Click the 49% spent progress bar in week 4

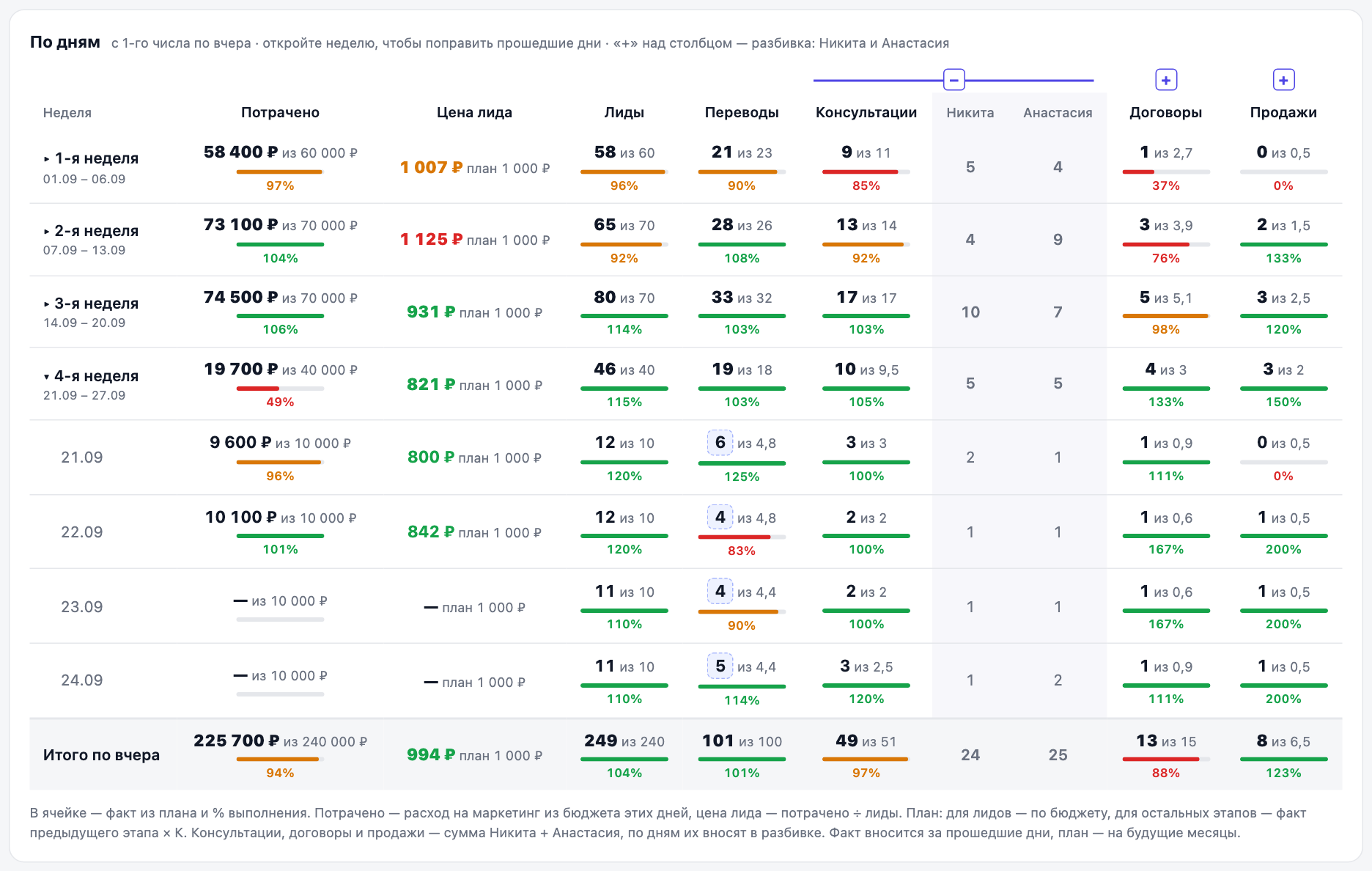[280, 389]
